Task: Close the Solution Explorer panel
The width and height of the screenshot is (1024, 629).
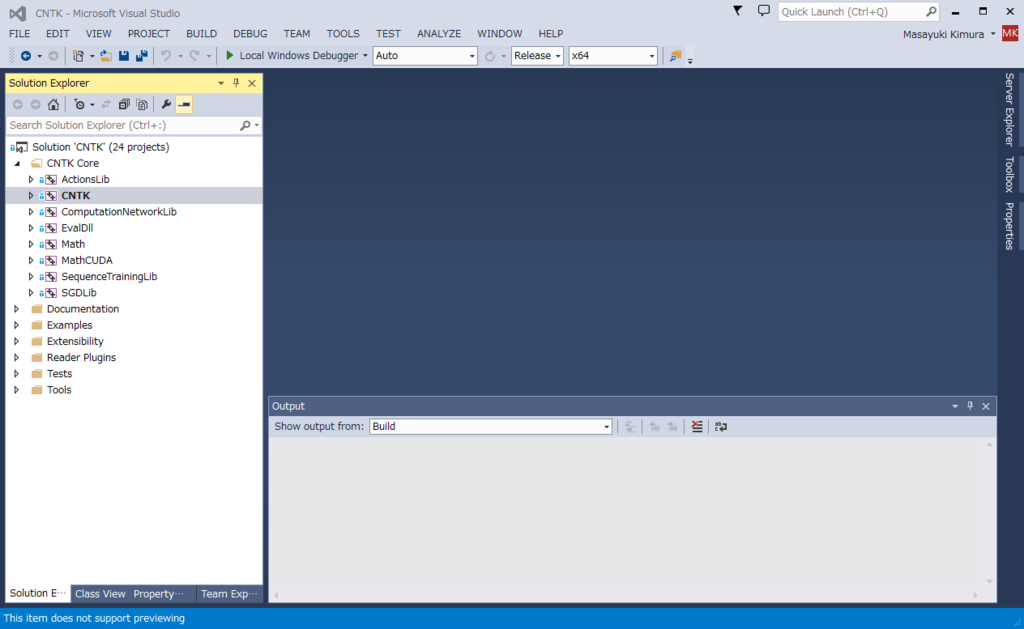Action: (252, 83)
